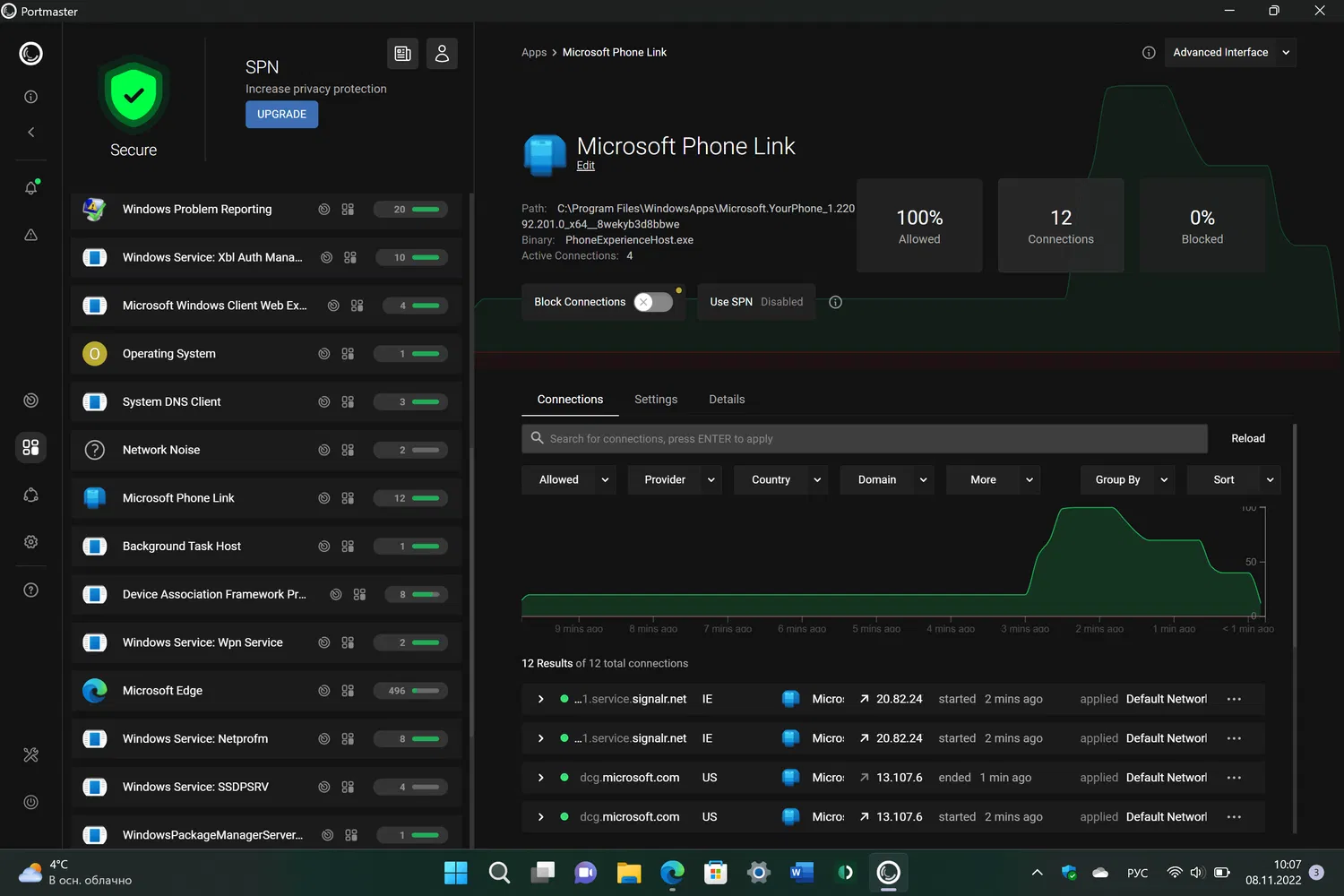Switch to the Details tab
1344x896 pixels.
coord(727,400)
